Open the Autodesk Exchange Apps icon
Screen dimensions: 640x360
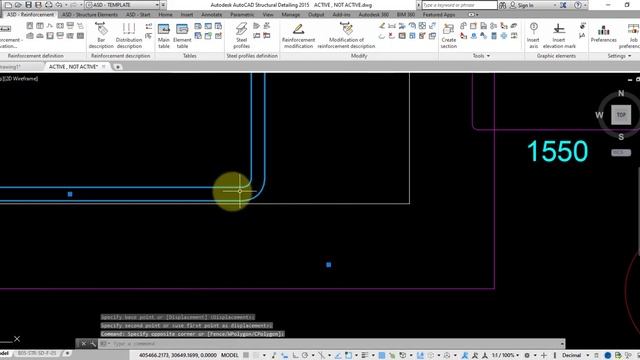point(563,5)
